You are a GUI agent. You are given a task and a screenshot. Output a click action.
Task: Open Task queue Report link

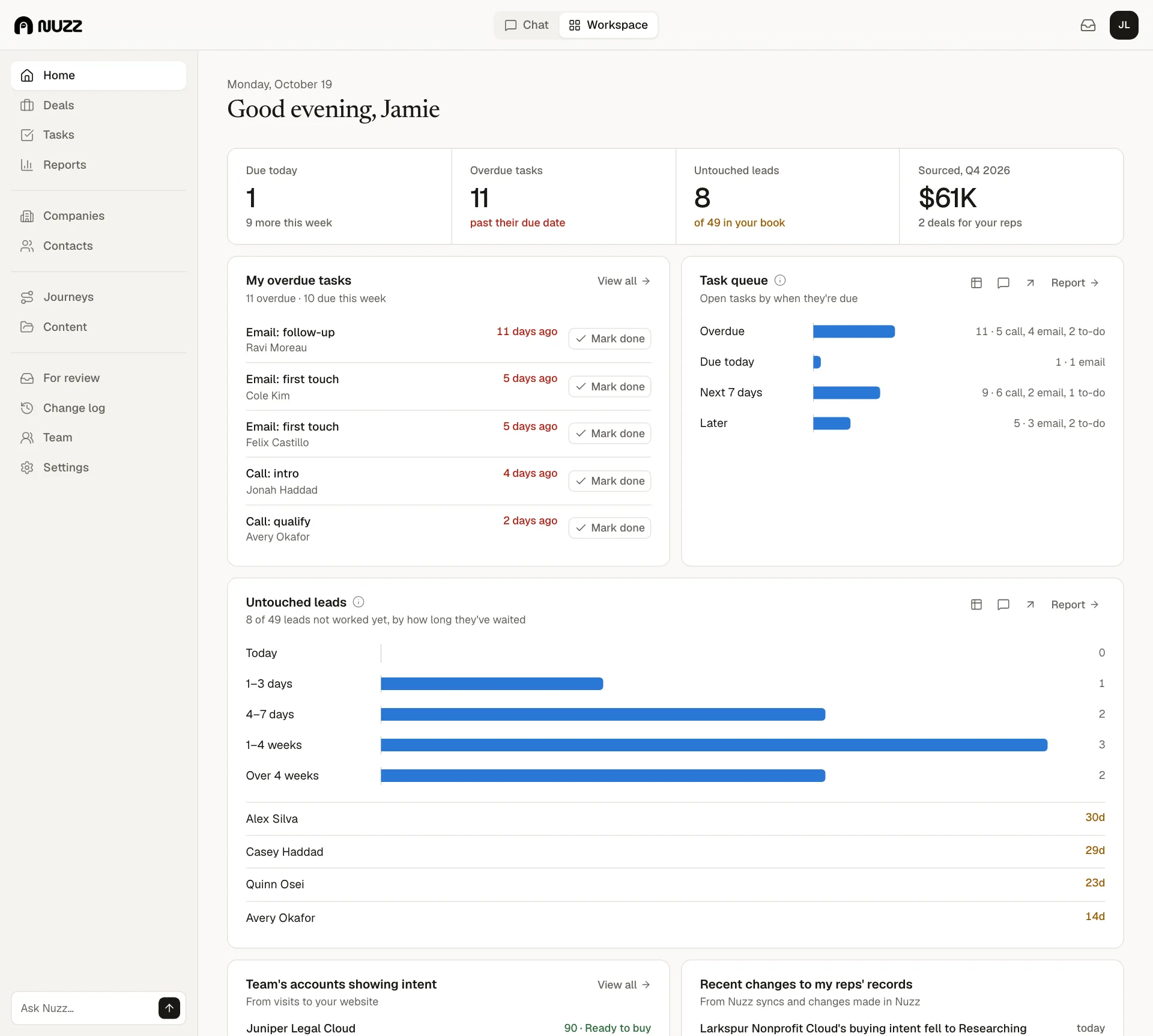(x=1075, y=283)
